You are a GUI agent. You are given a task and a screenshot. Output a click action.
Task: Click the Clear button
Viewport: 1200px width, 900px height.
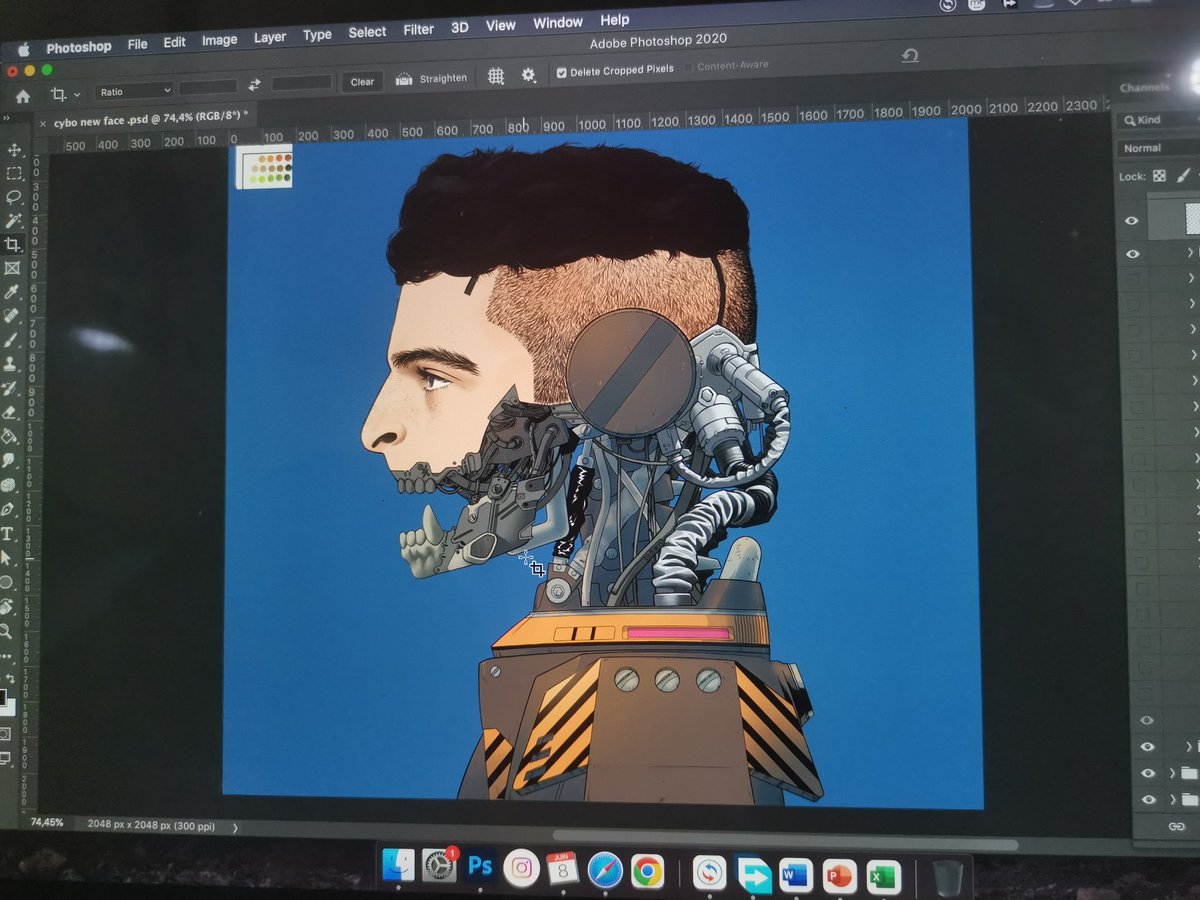(x=362, y=82)
